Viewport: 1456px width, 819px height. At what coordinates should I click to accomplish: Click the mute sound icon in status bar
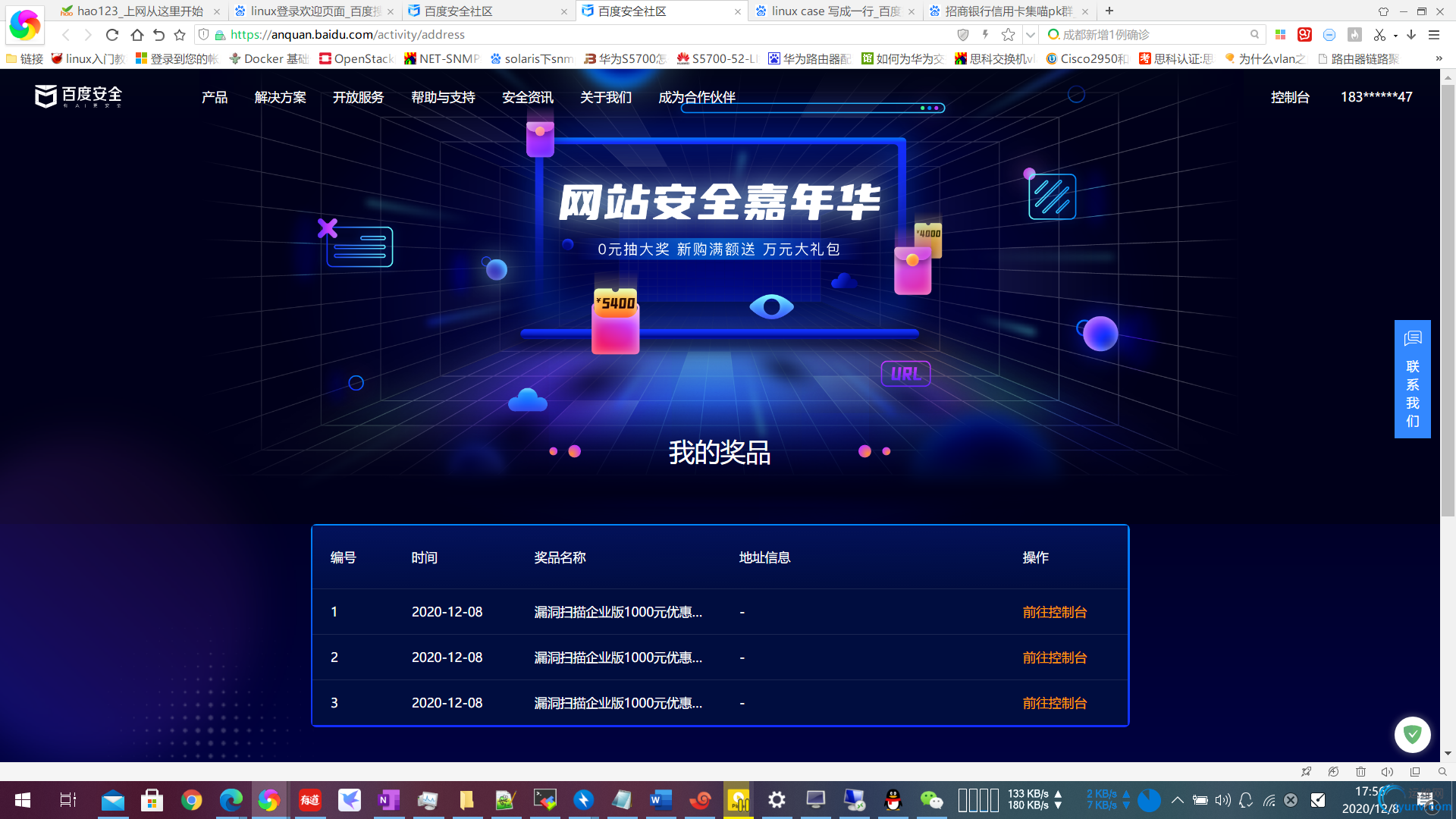coord(1387,771)
